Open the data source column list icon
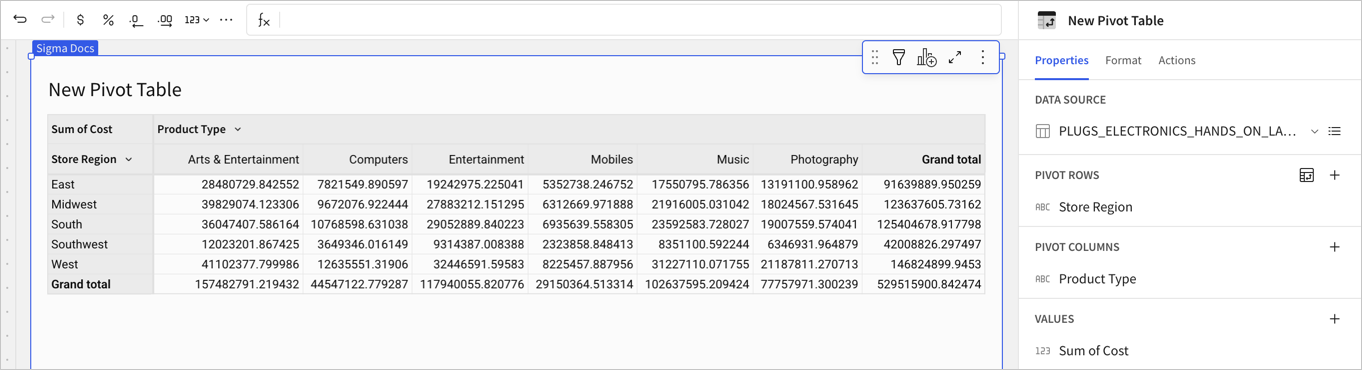The height and width of the screenshot is (370, 1362). pyautogui.click(x=1335, y=131)
